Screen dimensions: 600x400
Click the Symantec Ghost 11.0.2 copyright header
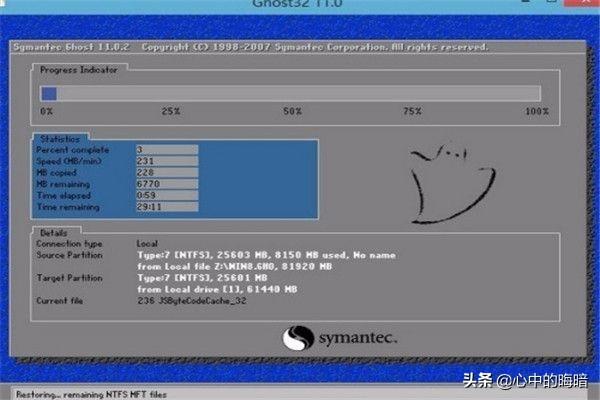(x=251, y=47)
